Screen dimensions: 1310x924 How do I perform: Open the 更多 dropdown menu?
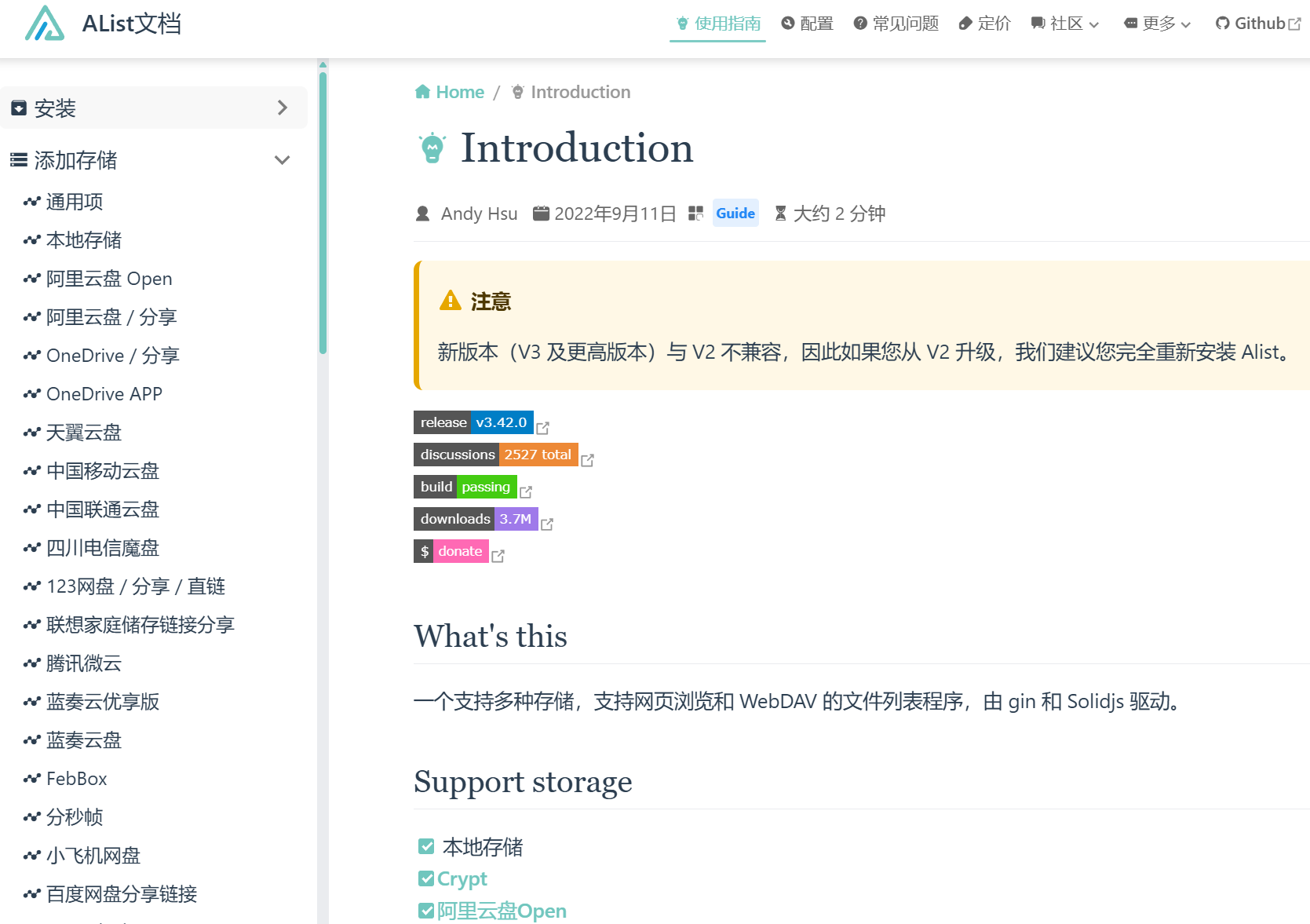click(1158, 24)
